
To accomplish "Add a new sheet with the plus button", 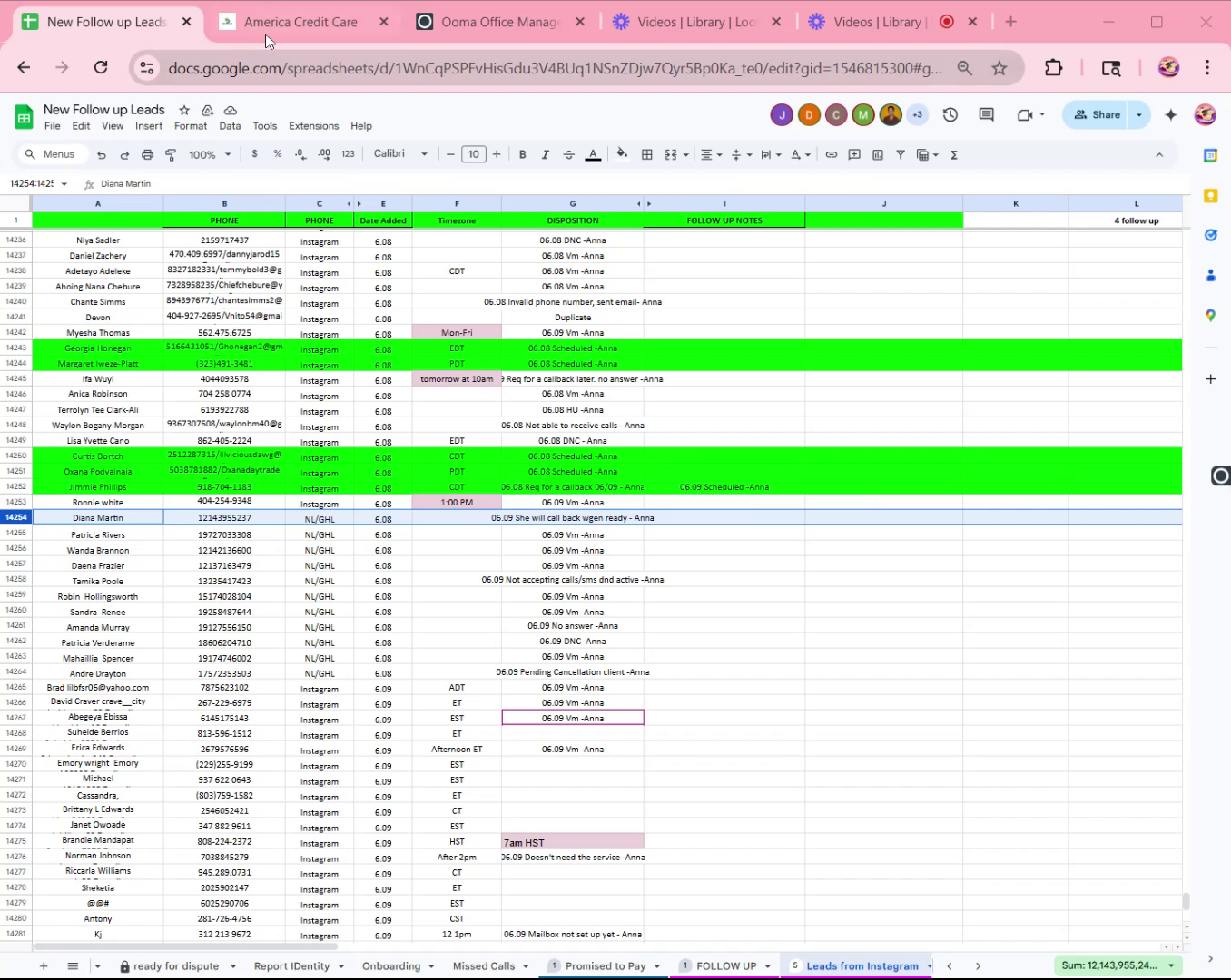I will pos(43,965).
